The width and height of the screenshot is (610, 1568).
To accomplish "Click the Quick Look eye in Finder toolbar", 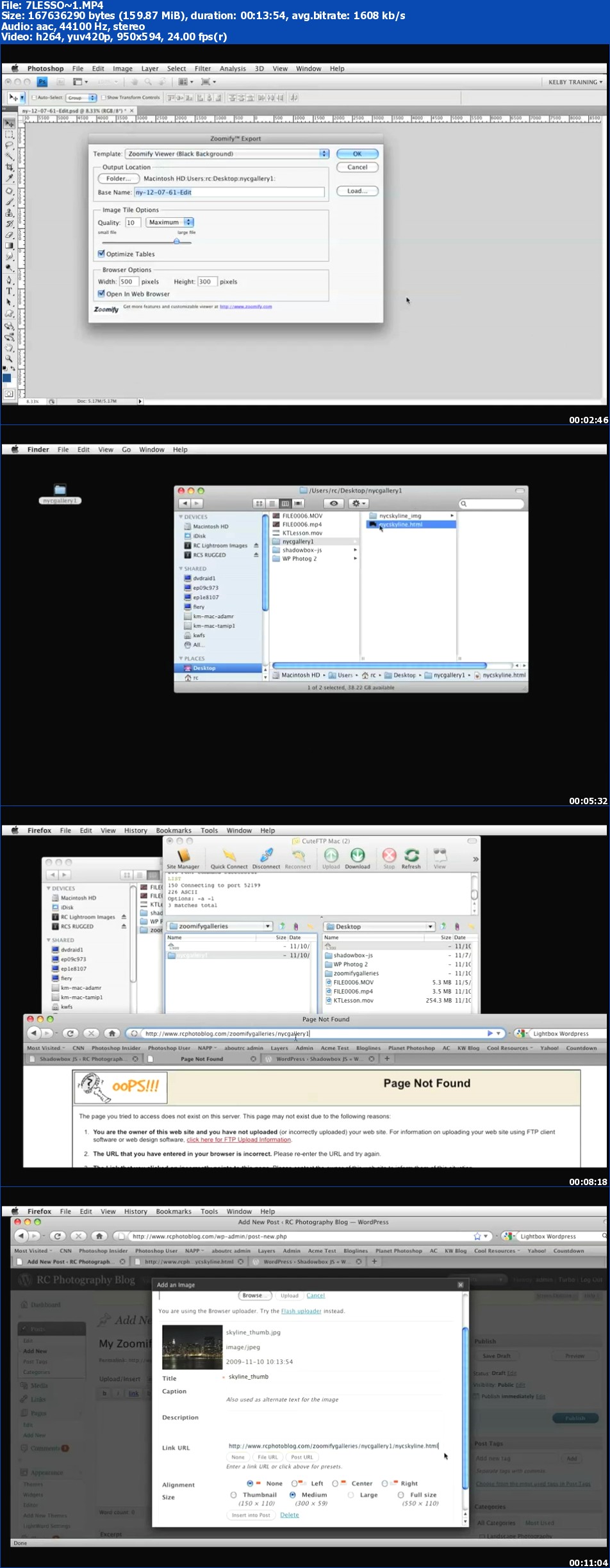I will pos(334,503).
